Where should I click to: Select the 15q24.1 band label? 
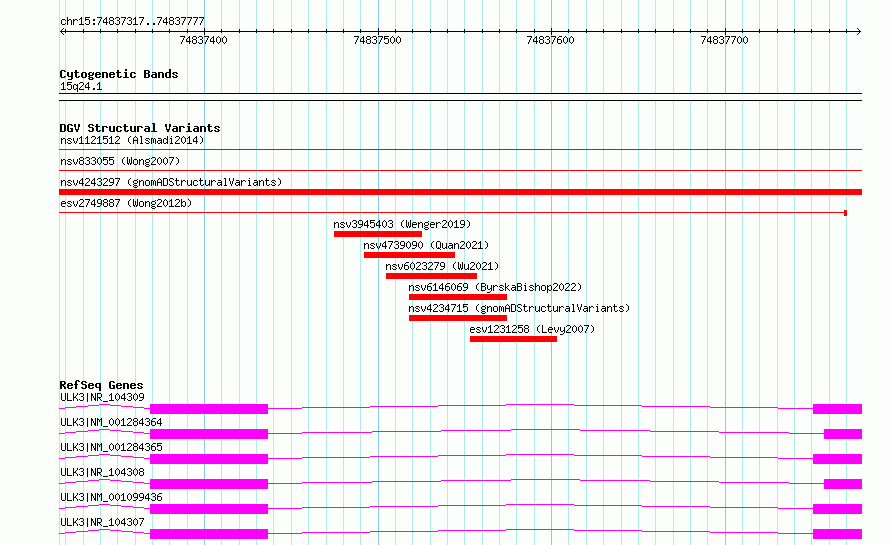pyautogui.click(x=81, y=86)
